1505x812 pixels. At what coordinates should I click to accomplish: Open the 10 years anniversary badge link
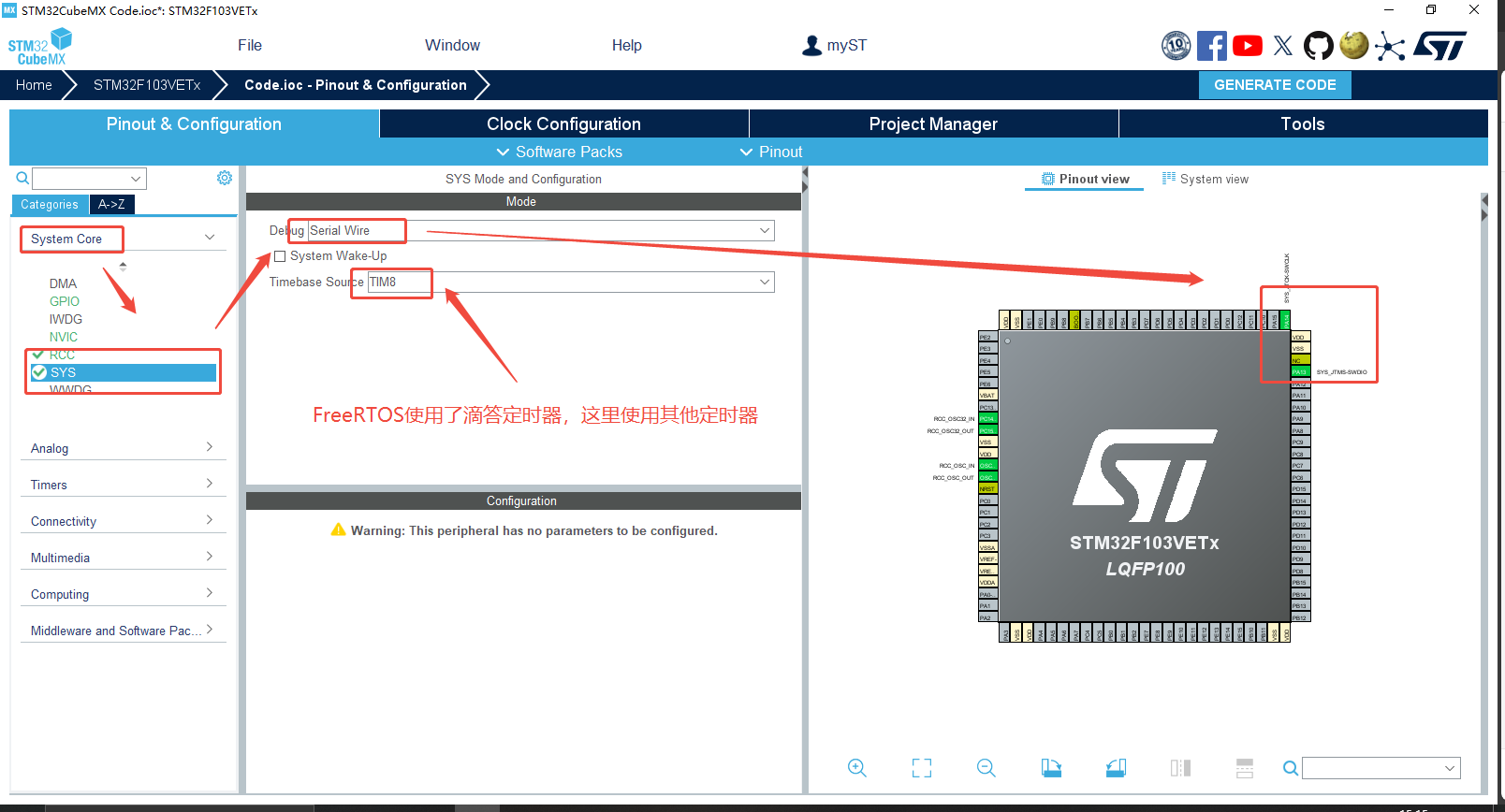1176,45
